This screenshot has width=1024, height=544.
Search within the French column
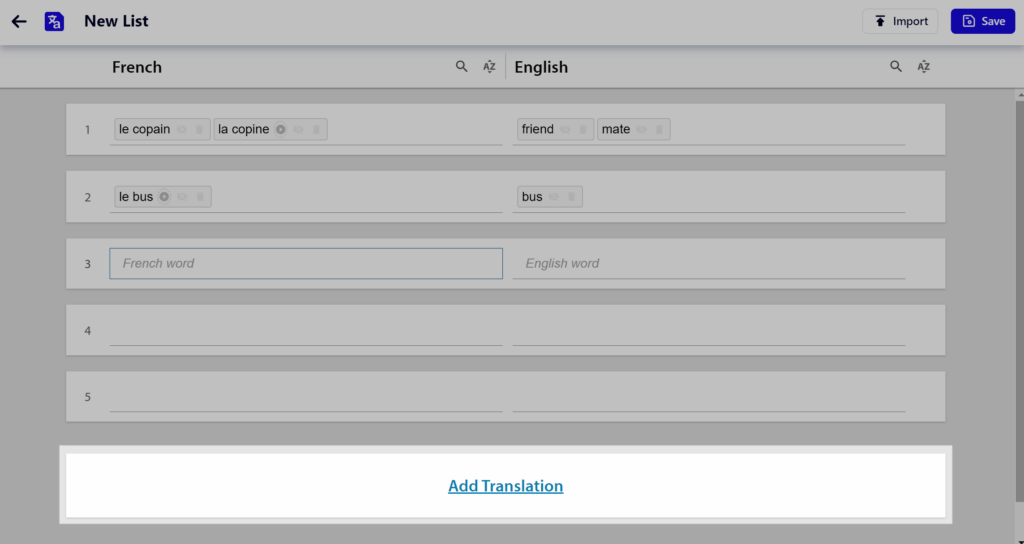click(x=462, y=67)
